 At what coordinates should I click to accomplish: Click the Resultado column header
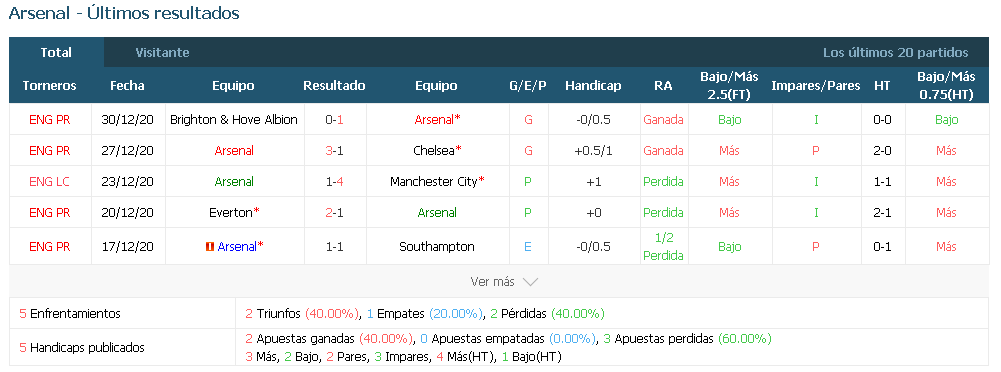[x=335, y=86]
